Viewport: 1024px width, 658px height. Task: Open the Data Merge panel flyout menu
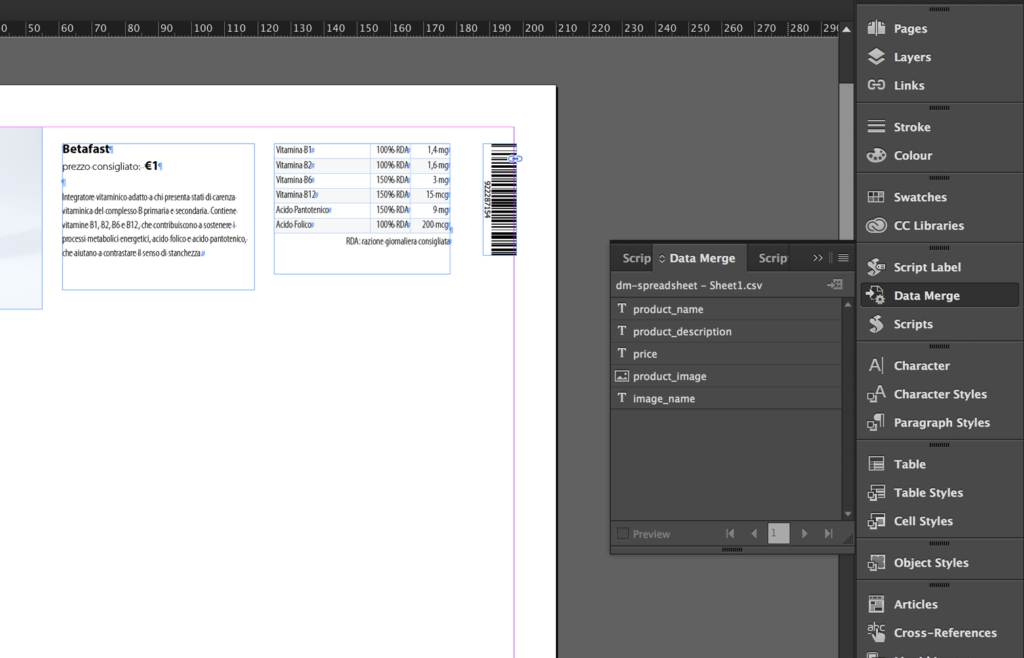point(843,258)
